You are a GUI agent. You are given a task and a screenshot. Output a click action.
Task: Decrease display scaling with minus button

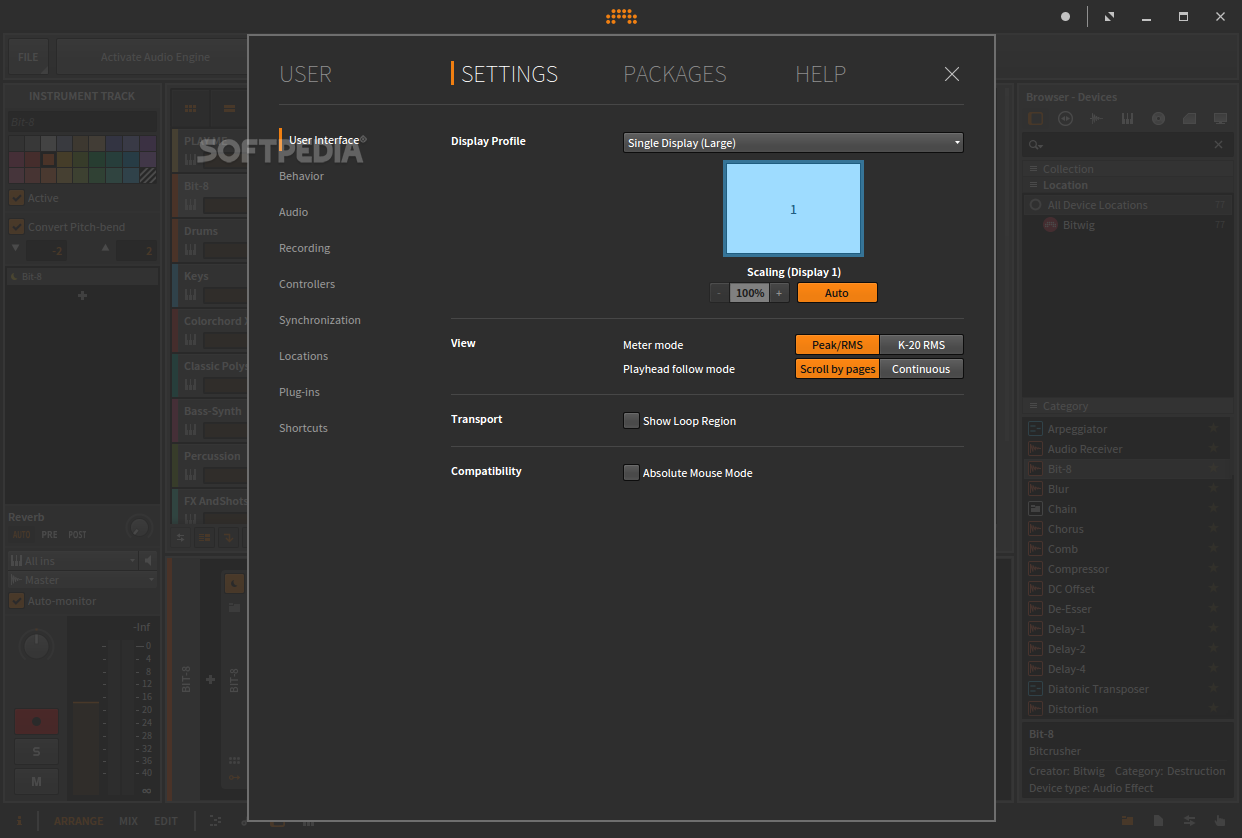[x=719, y=293]
